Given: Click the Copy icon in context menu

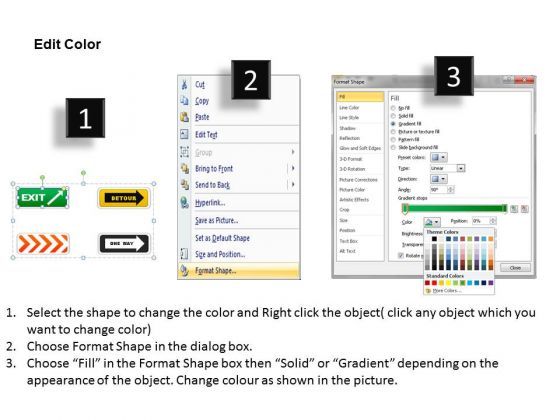Looking at the screenshot, I should click(x=184, y=101).
